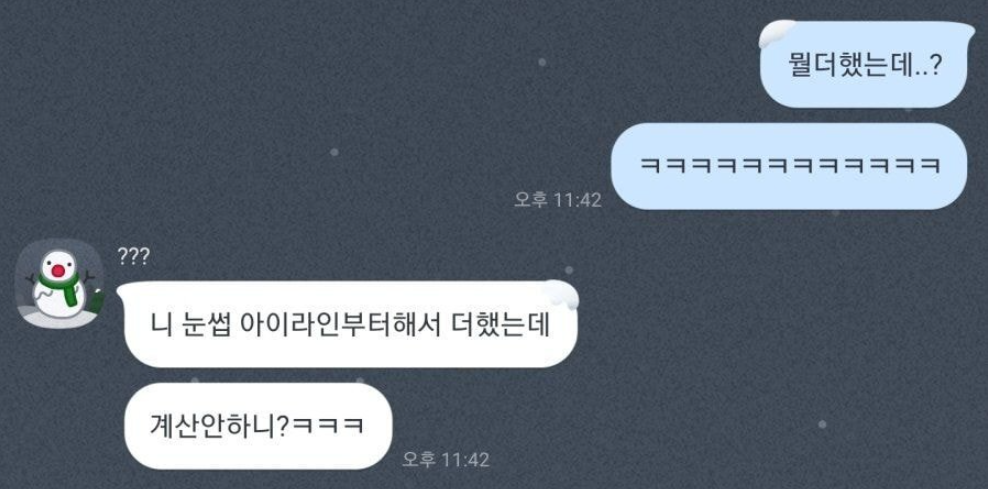Select the long ㅋㅋㅋㅋ sent message bubble
This screenshot has height=489, width=988.
pyautogui.click(x=789, y=166)
